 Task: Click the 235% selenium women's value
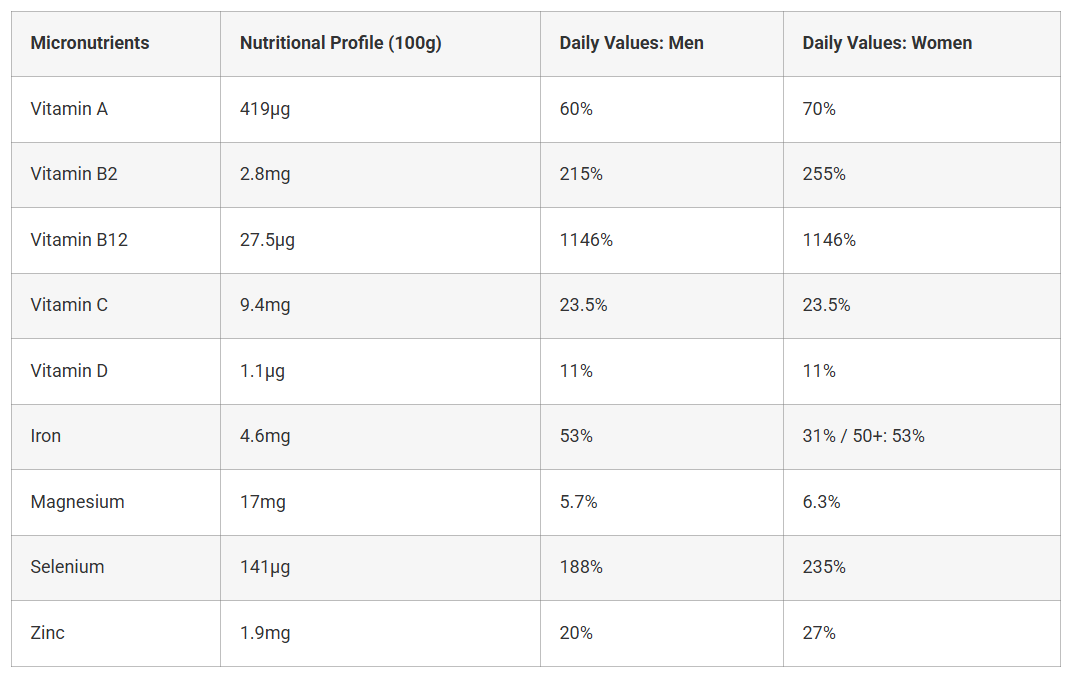pos(824,567)
